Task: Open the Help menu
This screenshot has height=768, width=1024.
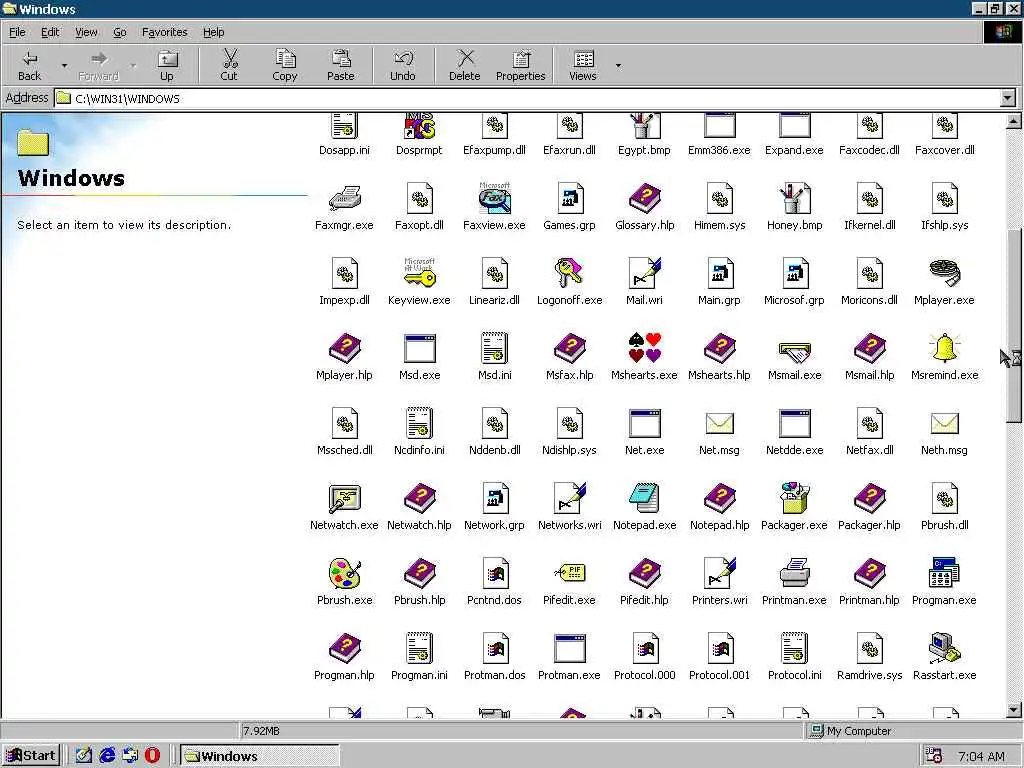Action: coord(213,32)
